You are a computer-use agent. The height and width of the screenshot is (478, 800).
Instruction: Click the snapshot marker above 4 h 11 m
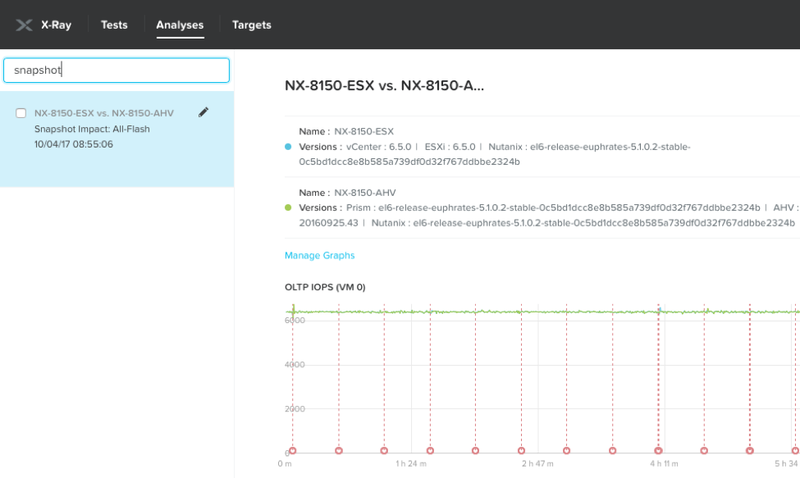click(658, 450)
